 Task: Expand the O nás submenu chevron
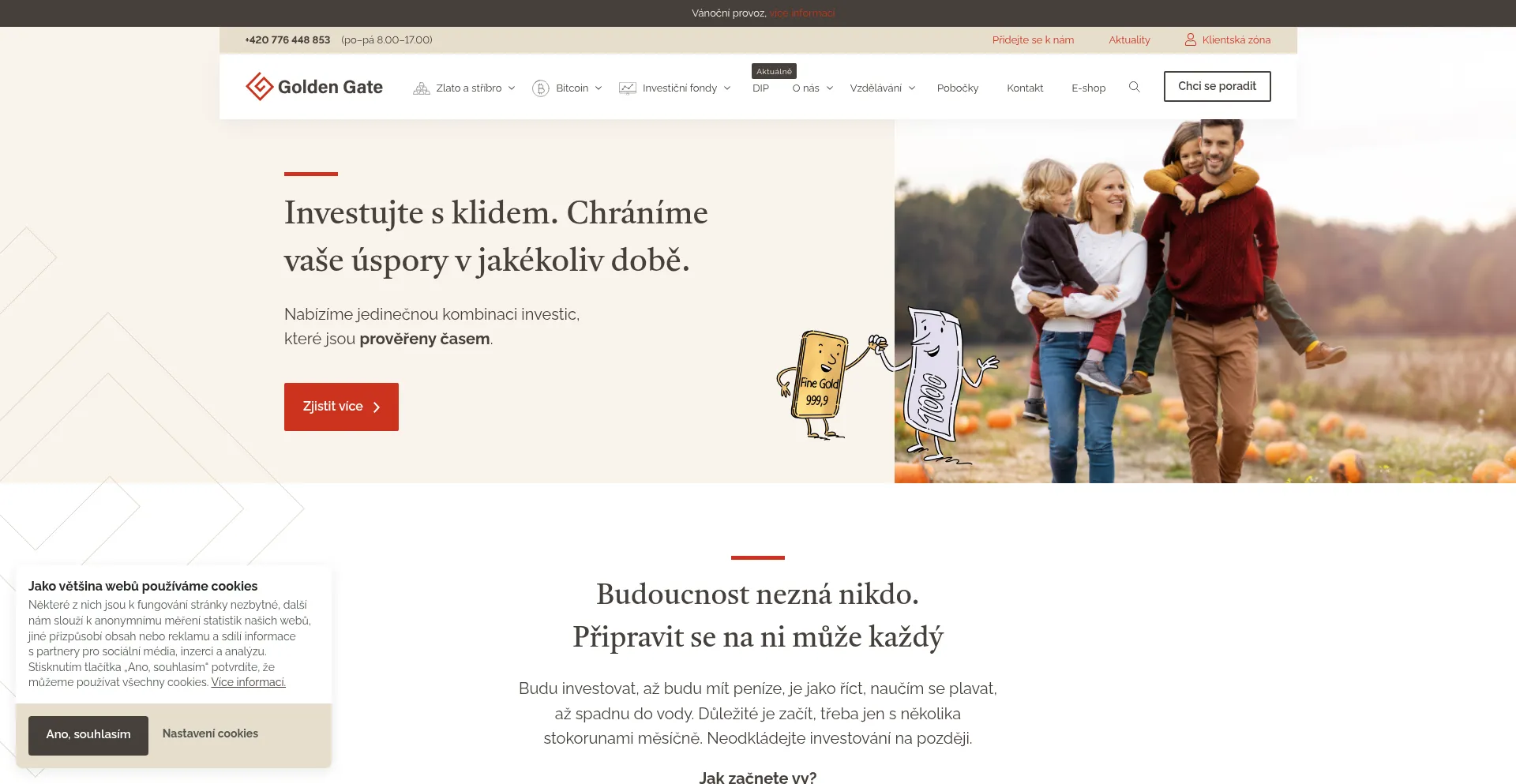click(830, 88)
